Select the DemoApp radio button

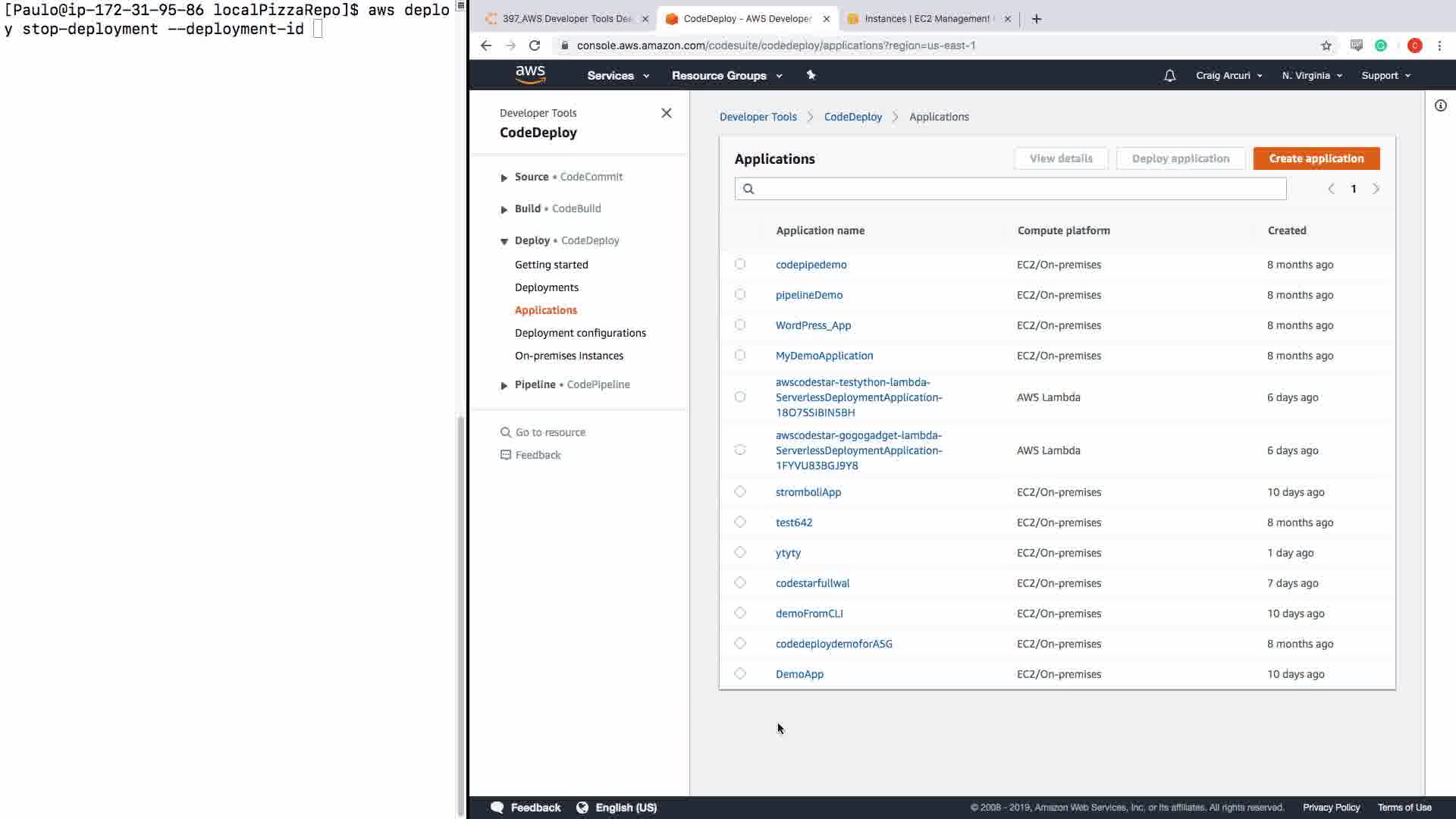click(740, 673)
